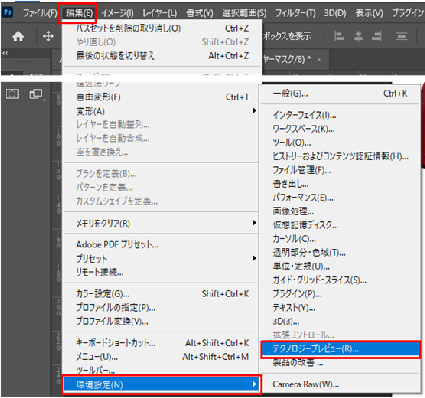This screenshot has height=398, width=425.
Task: Open 一般(G)... preferences
Action: (340, 94)
